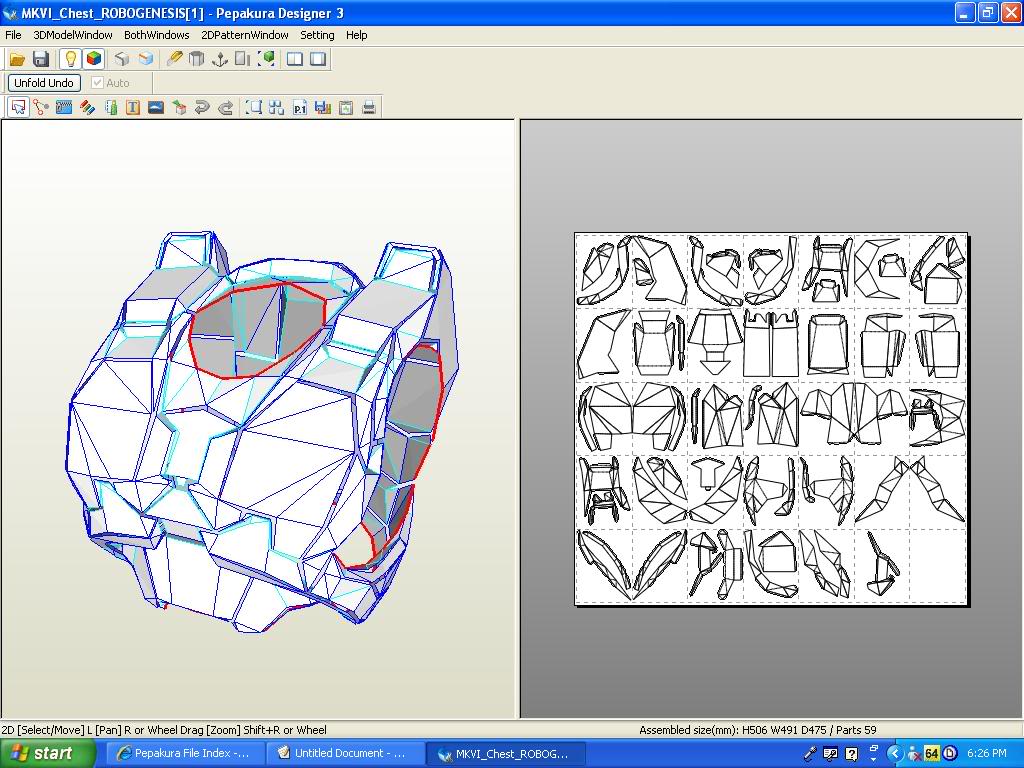Screen dimensions: 1024x768
Task: Click the gray cylinder model icon
Action: point(196,59)
